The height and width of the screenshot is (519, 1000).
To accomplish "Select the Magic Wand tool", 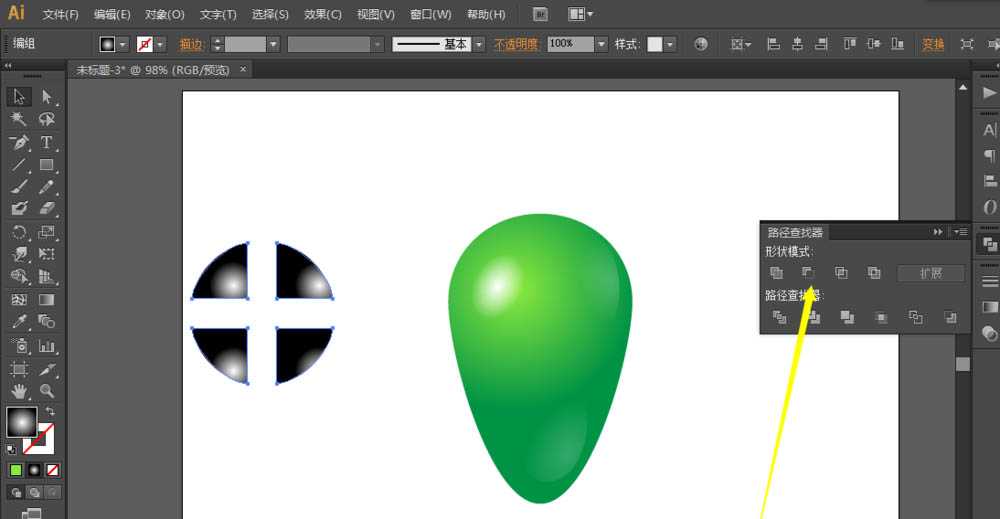I will [19, 119].
